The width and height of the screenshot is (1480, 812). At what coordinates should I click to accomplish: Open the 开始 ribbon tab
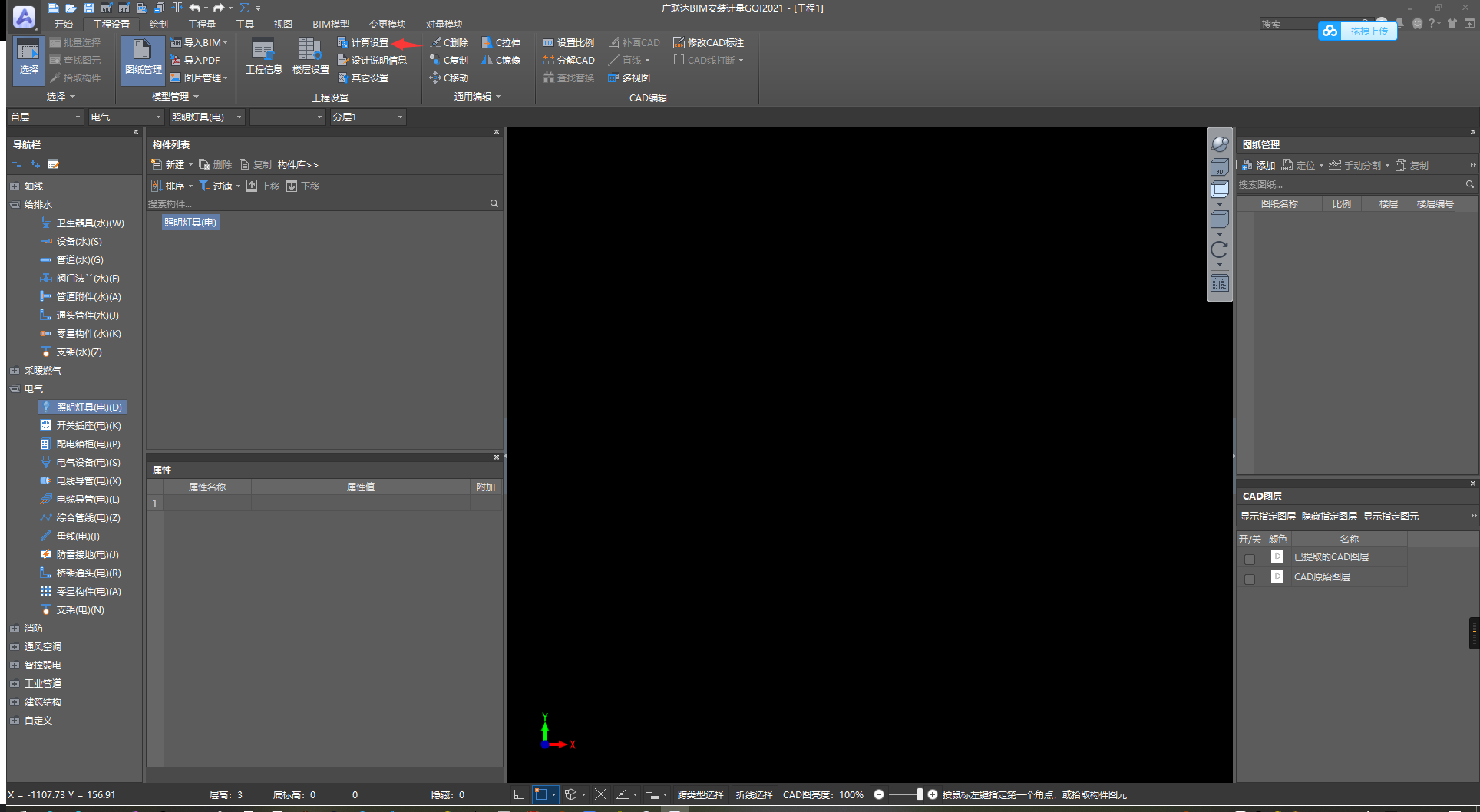click(64, 25)
